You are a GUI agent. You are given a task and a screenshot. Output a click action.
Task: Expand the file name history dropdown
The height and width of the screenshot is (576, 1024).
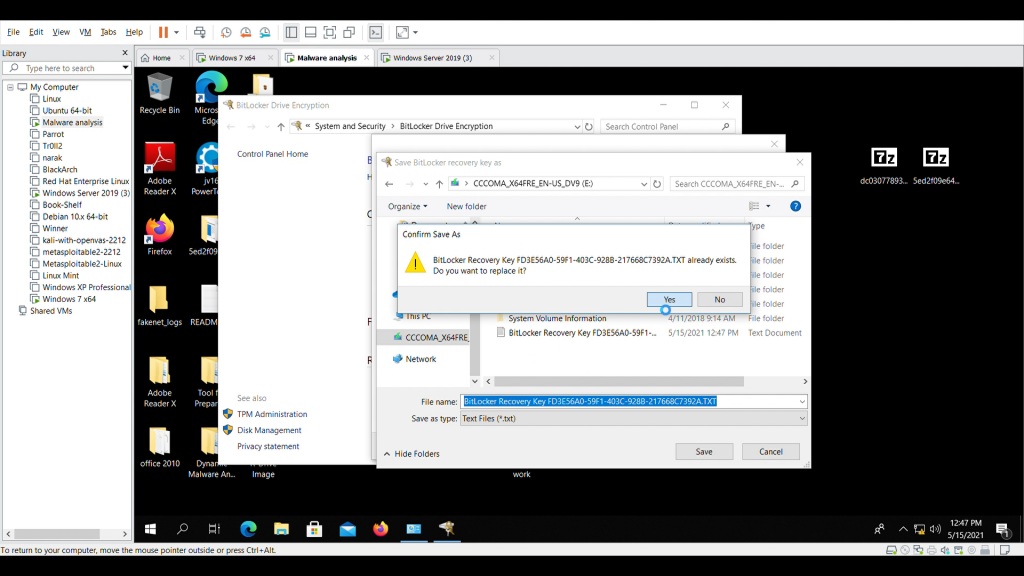pyautogui.click(x=802, y=402)
